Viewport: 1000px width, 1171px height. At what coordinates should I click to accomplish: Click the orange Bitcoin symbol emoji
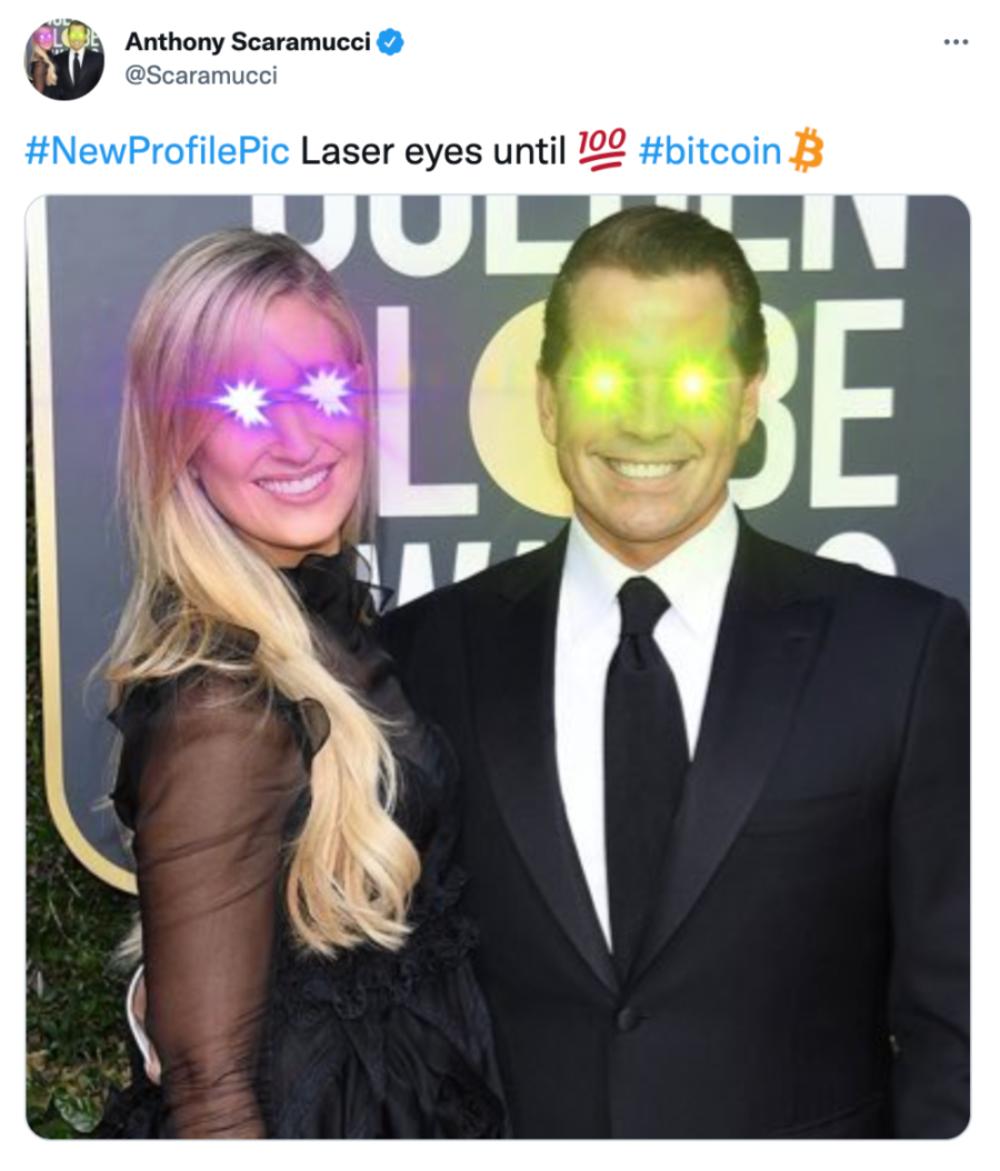[807, 150]
